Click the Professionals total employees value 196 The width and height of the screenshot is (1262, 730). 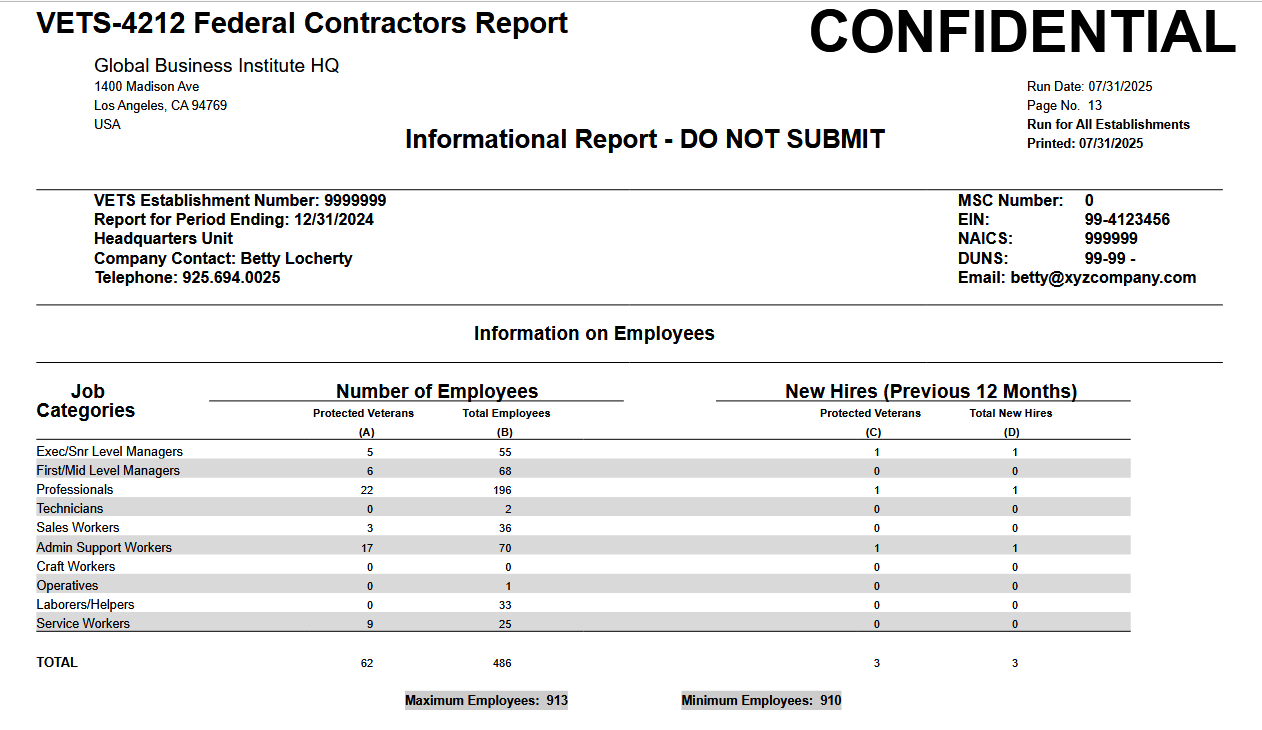click(502, 490)
